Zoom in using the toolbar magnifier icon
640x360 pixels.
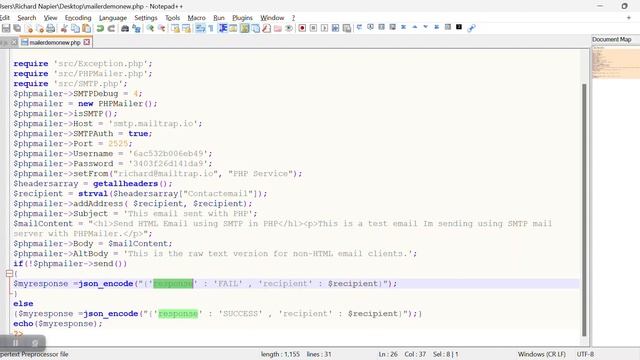click(150, 28)
